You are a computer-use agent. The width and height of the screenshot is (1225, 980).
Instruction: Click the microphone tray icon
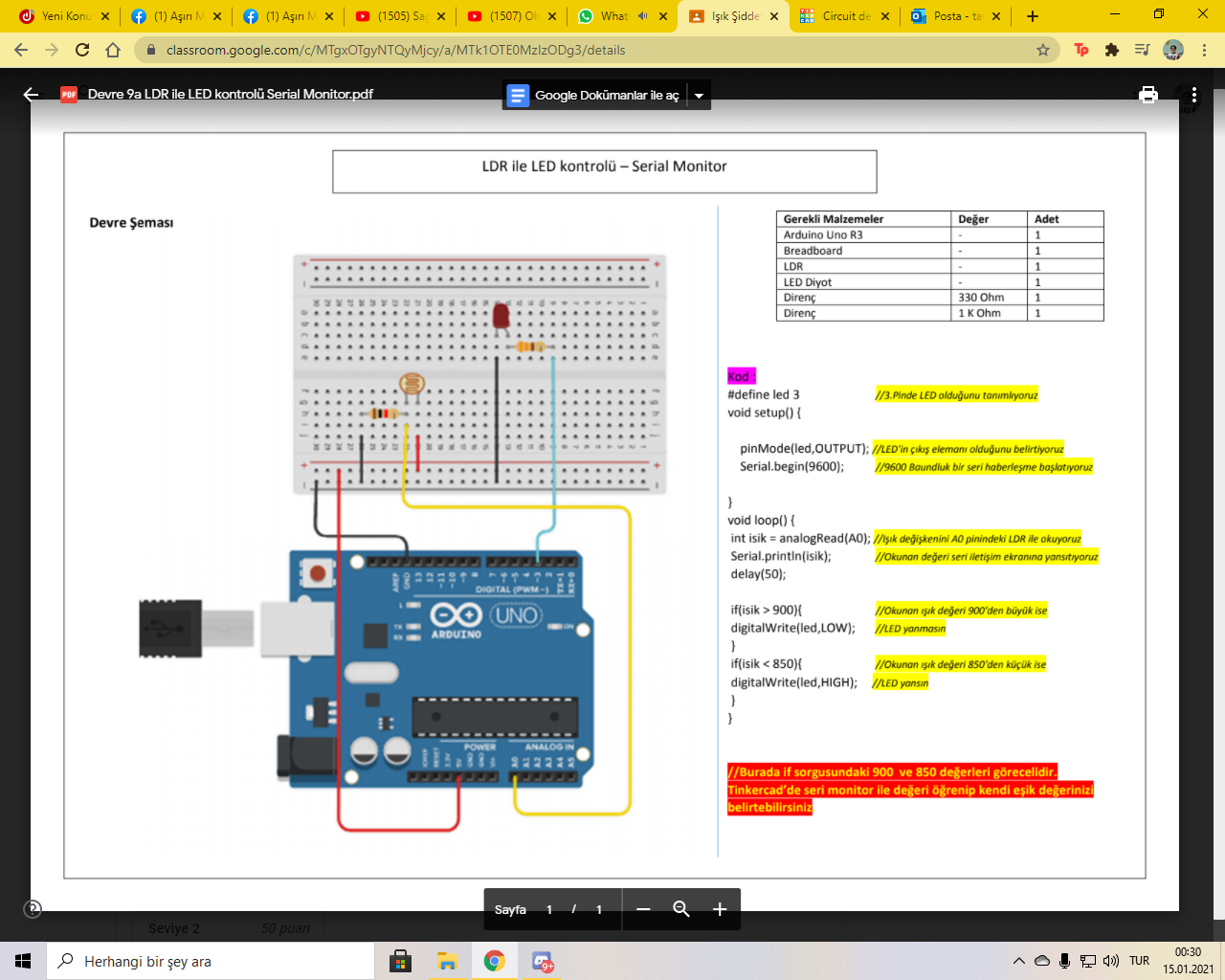pyautogui.click(x=1064, y=961)
